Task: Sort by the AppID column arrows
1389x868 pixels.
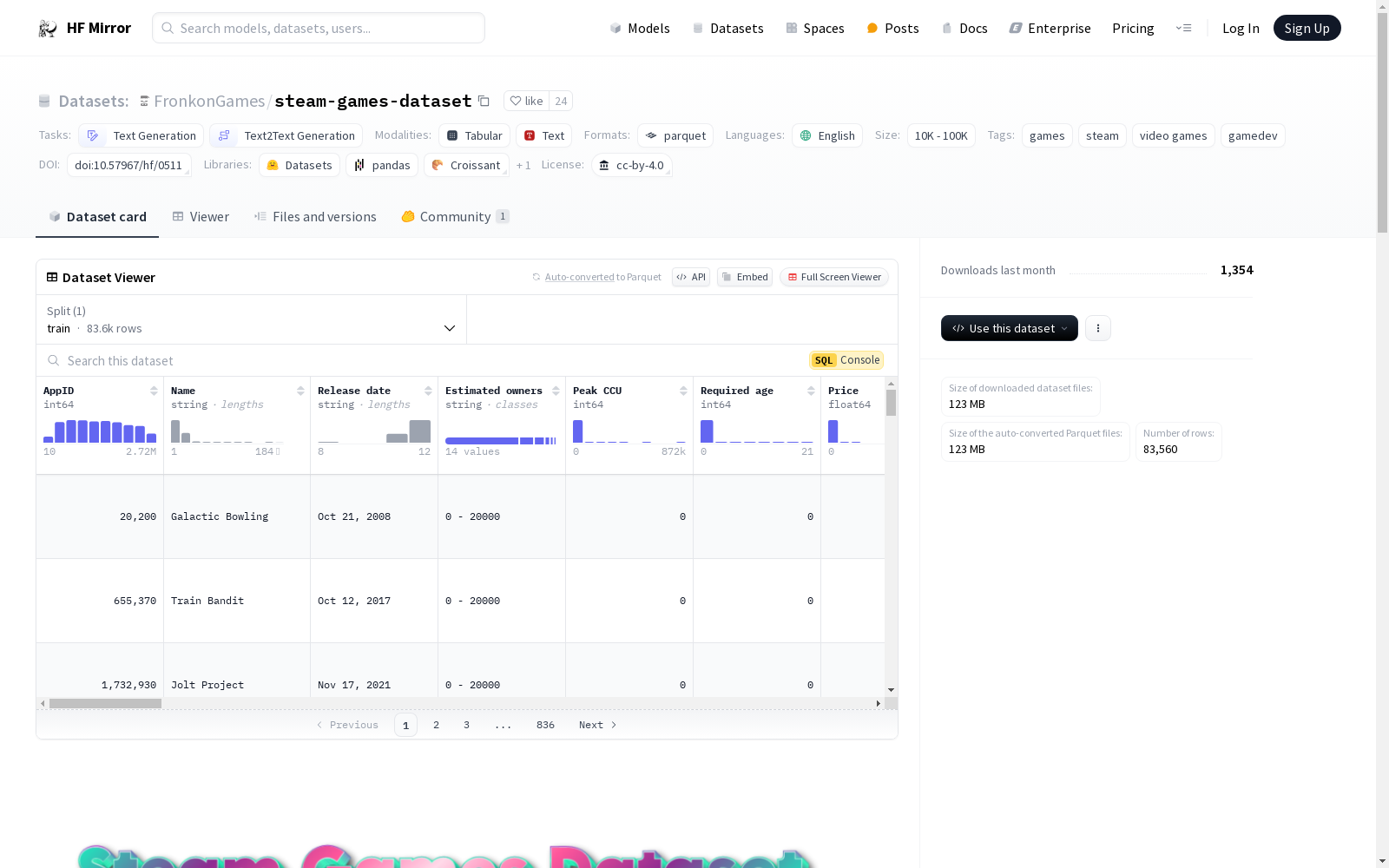Action: pyautogui.click(x=154, y=391)
